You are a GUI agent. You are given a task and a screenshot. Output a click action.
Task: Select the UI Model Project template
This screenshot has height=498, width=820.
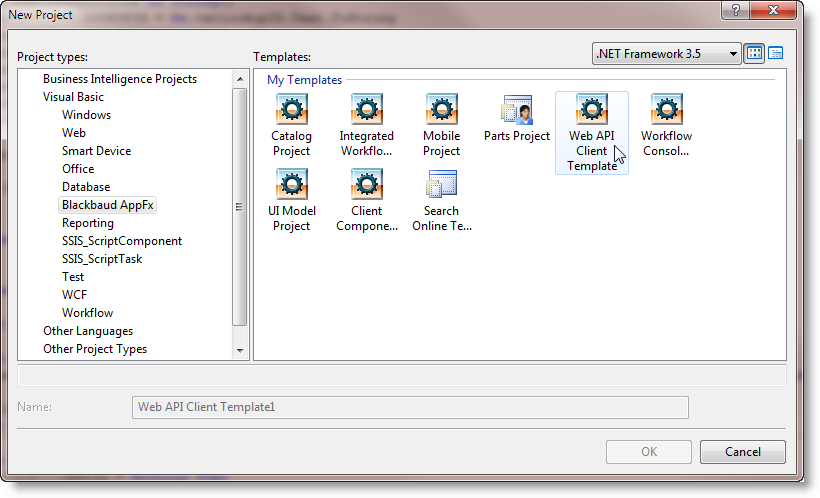click(291, 186)
